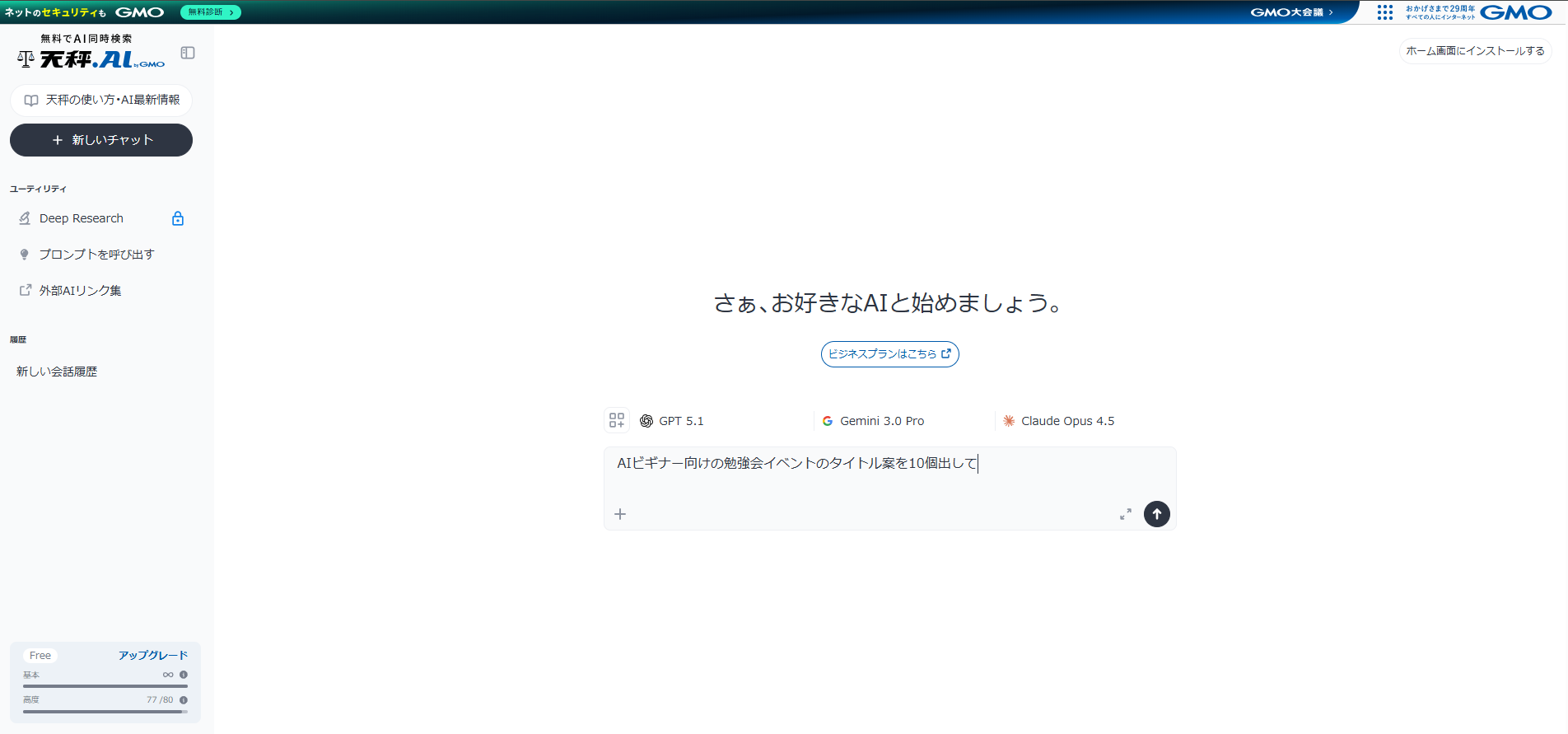Click the さぁ、お好きなAIと始めましょう heading
1568x734 pixels.
click(889, 303)
